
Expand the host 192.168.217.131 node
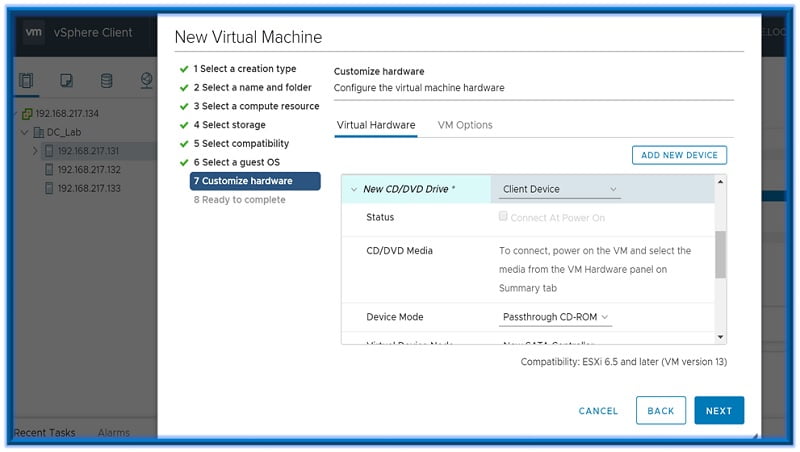35,151
